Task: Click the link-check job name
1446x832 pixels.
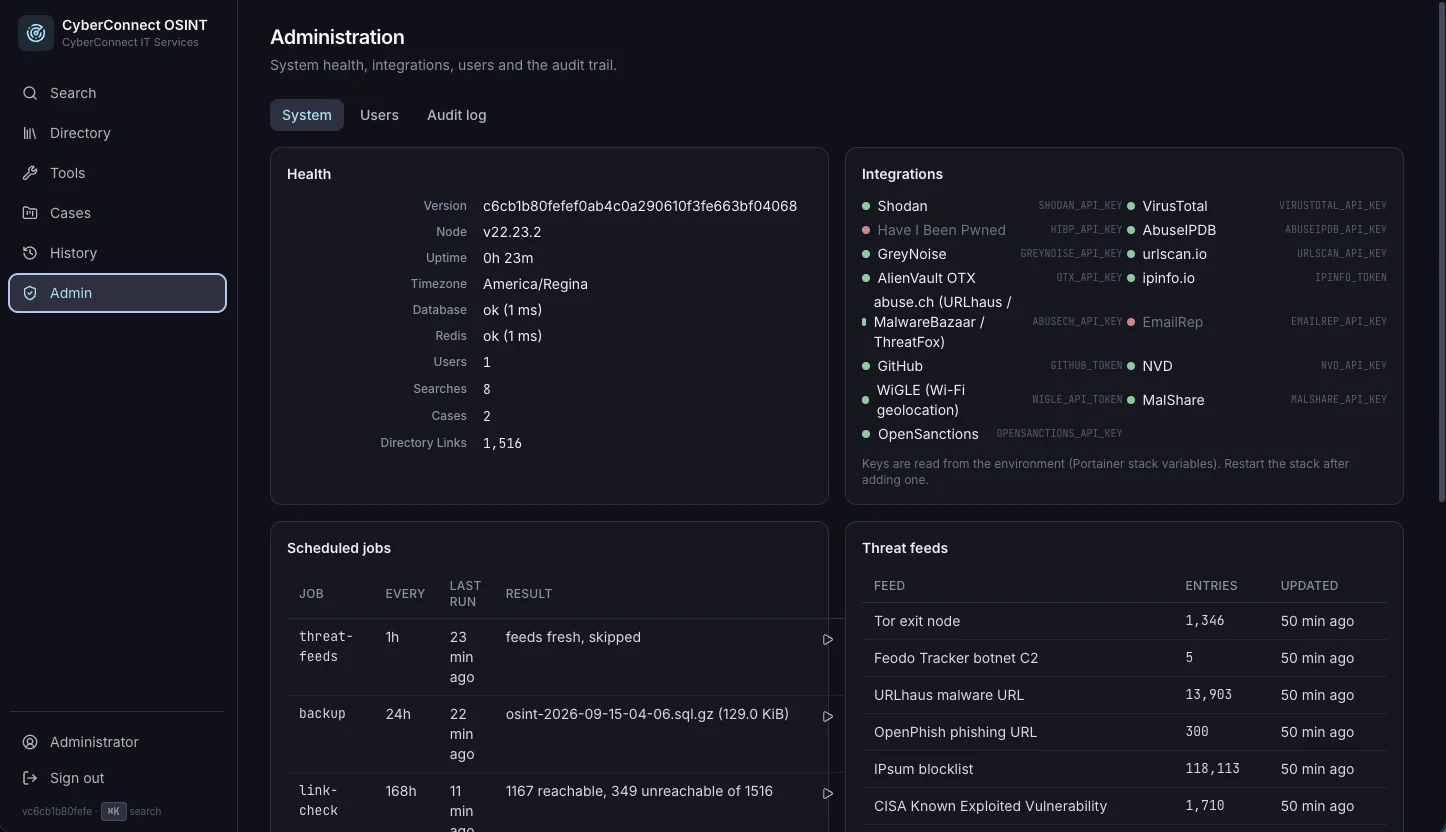Action: (x=319, y=801)
